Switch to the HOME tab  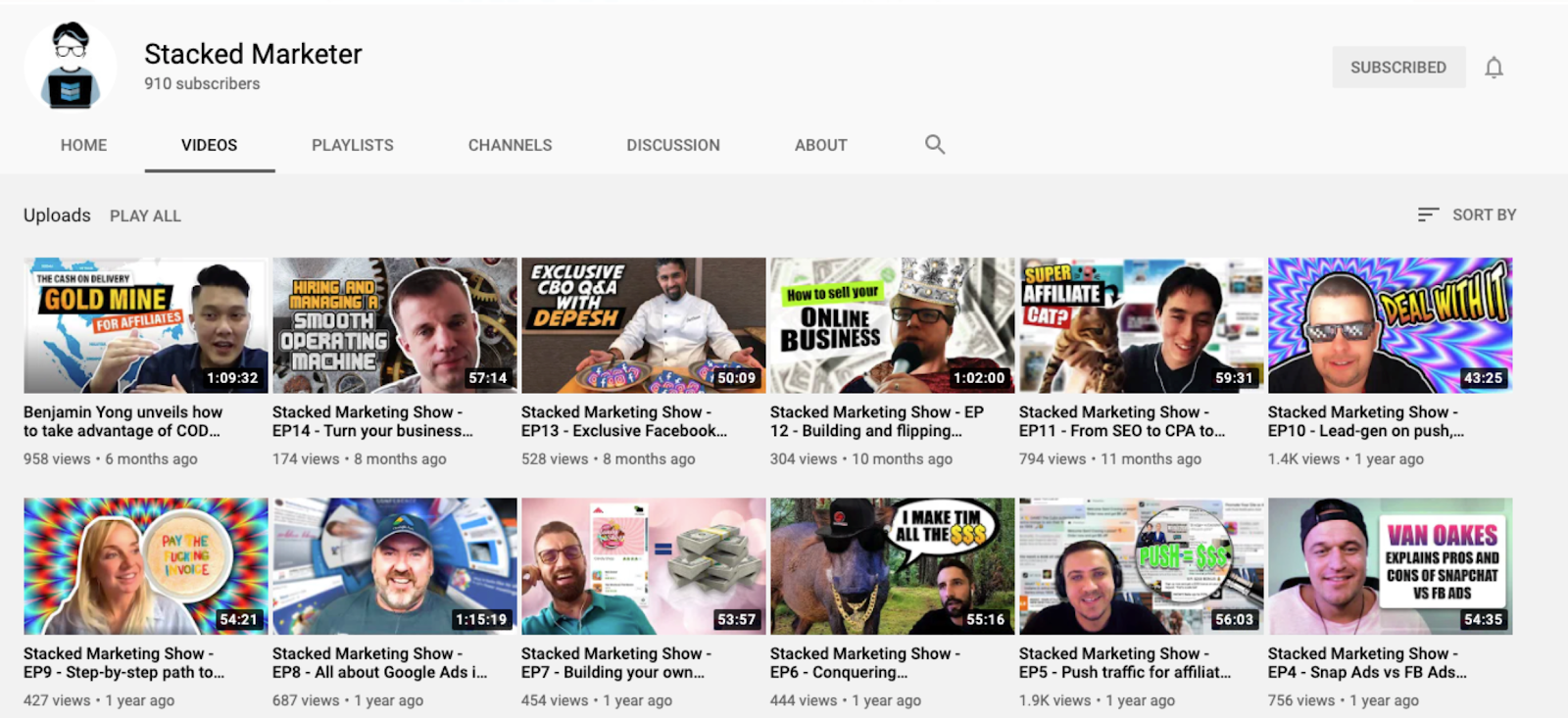click(83, 145)
